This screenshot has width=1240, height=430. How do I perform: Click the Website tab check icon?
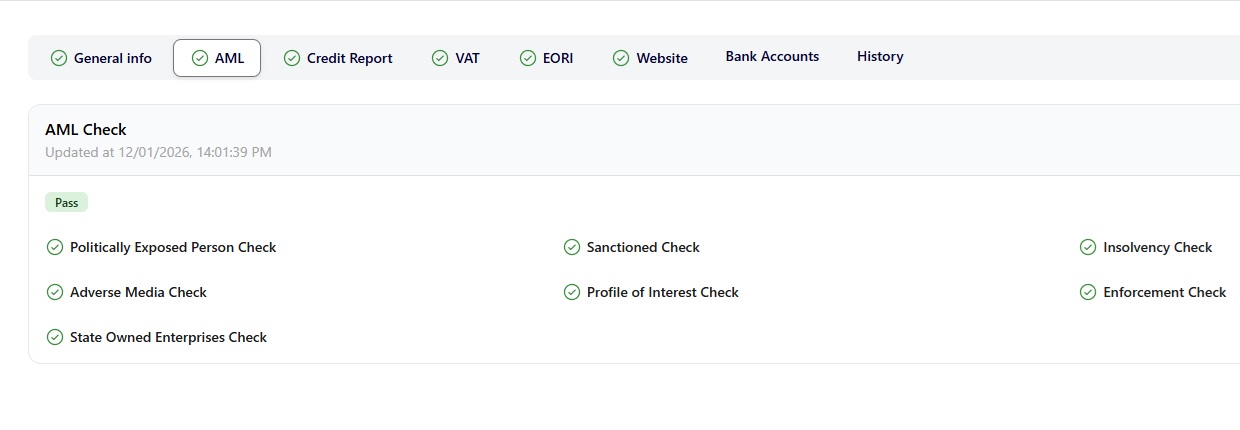click(x=621, y=58)
